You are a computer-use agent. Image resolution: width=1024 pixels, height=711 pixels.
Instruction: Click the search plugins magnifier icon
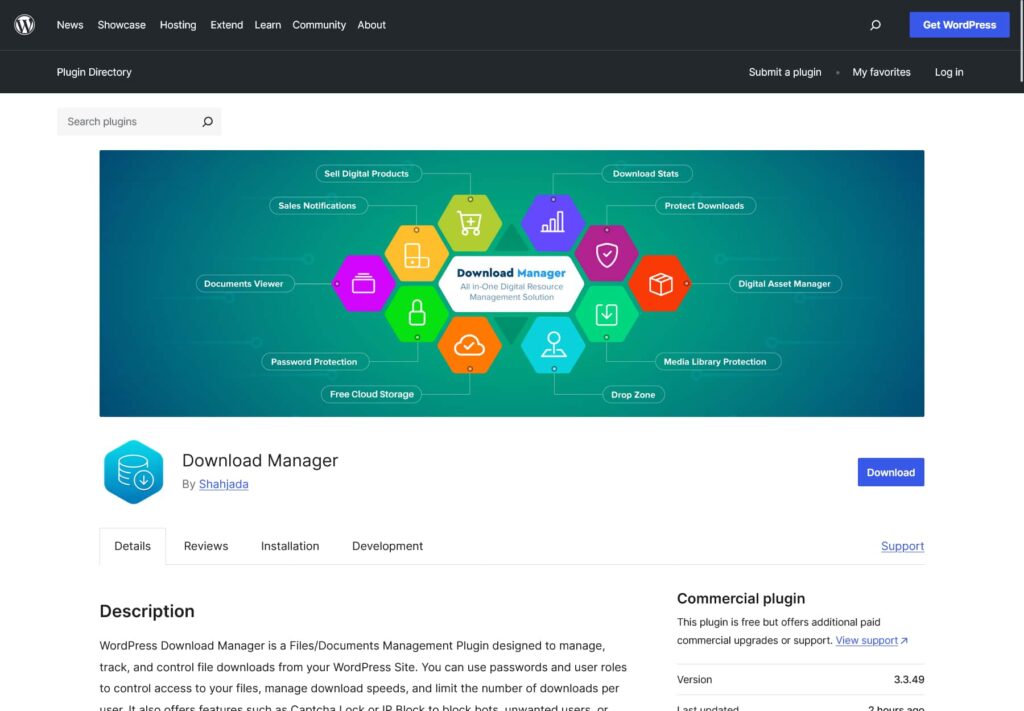point(207,122)
